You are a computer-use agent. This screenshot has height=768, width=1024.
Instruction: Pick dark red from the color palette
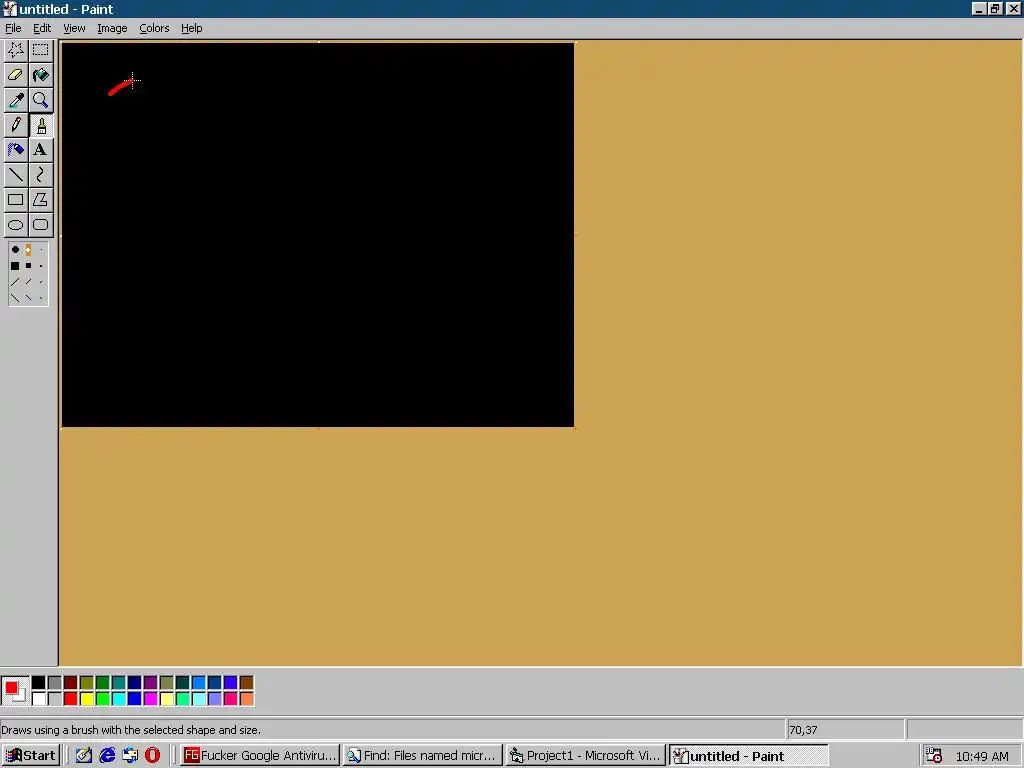click(71, 683)
